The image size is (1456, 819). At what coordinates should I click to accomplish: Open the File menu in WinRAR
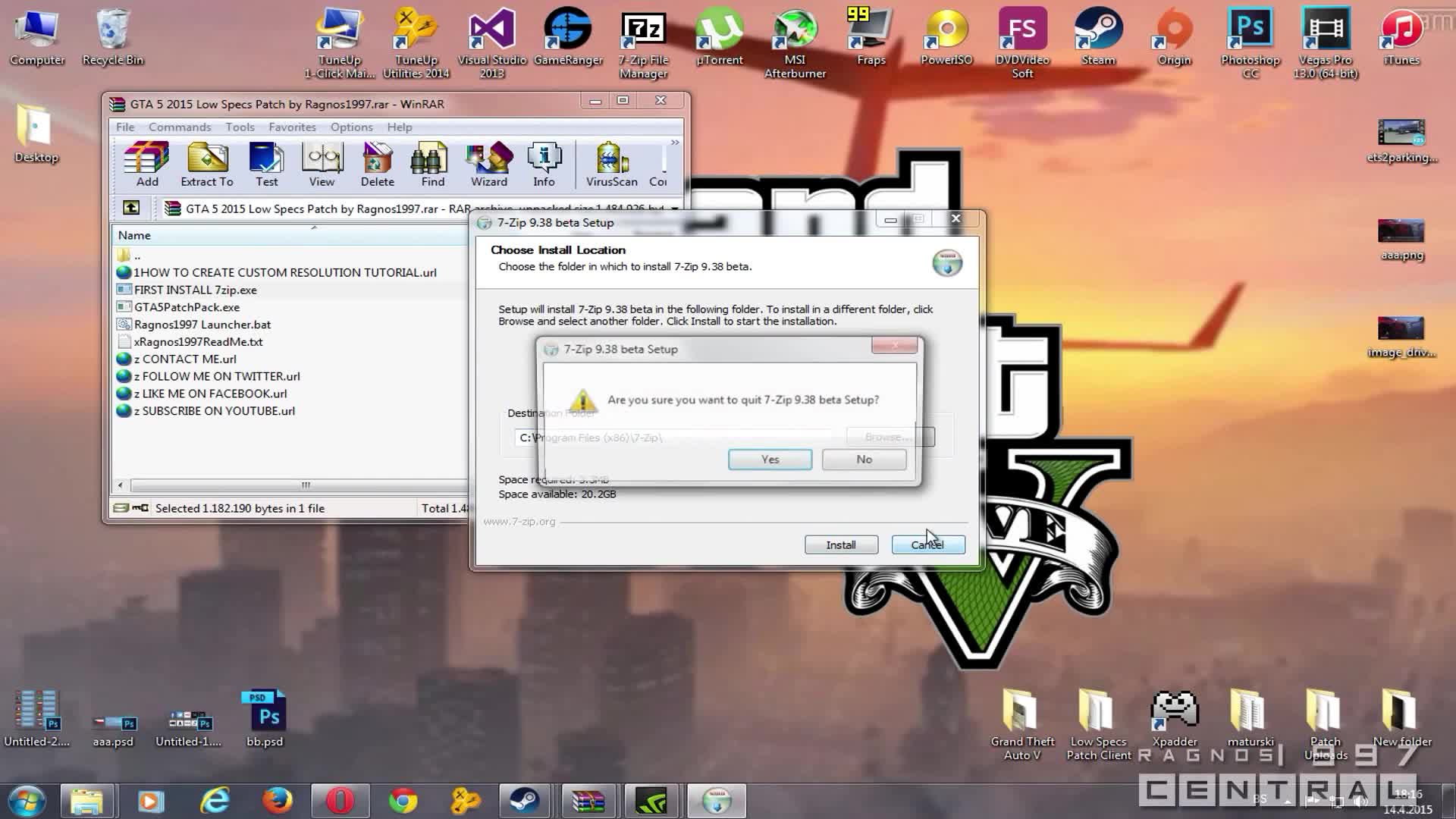click(x=125, y=127)
